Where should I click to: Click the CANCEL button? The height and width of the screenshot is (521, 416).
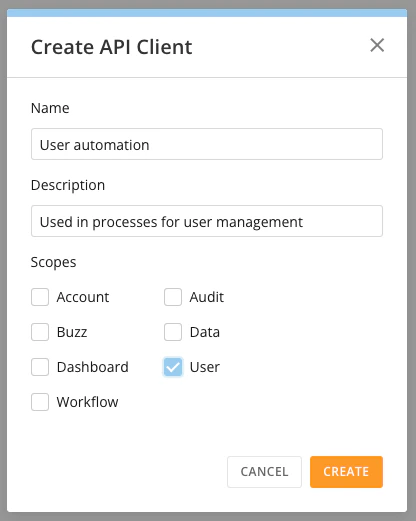pos(264,472)
